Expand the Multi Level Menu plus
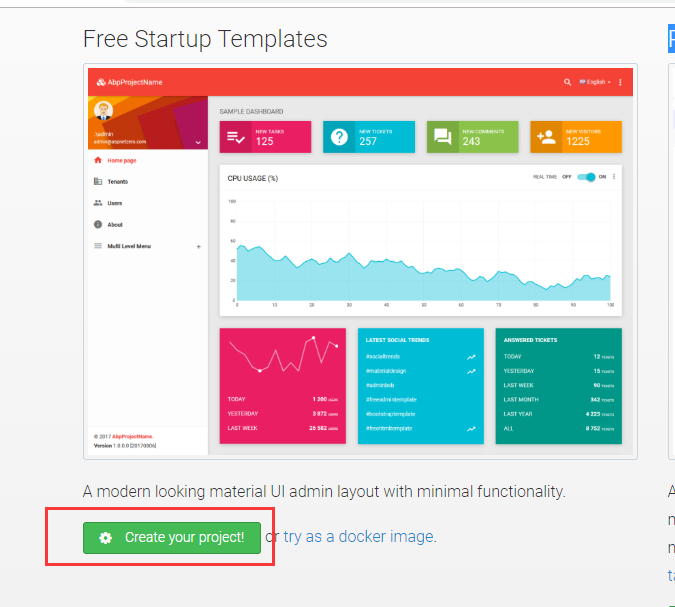 coord(198,246)
